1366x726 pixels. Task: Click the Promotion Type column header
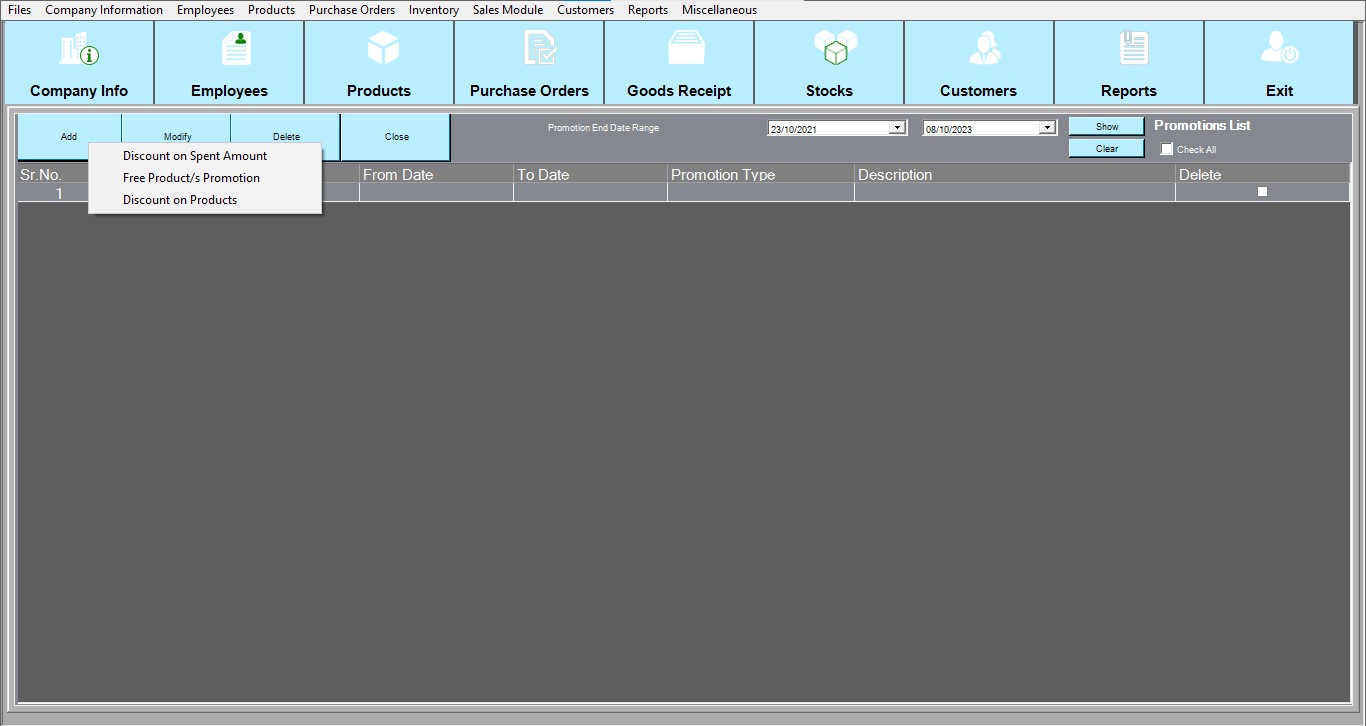point(723,175)
